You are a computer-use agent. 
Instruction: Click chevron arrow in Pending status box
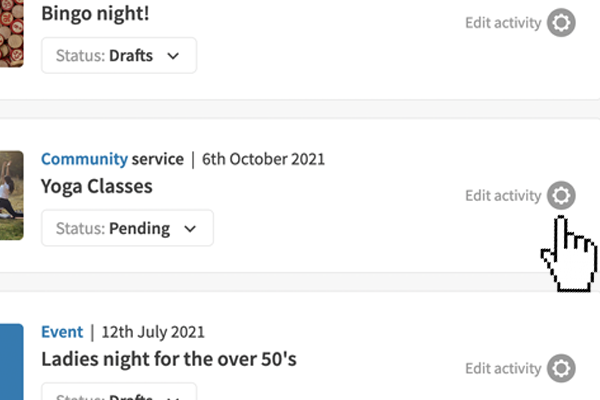pos(190,228)
